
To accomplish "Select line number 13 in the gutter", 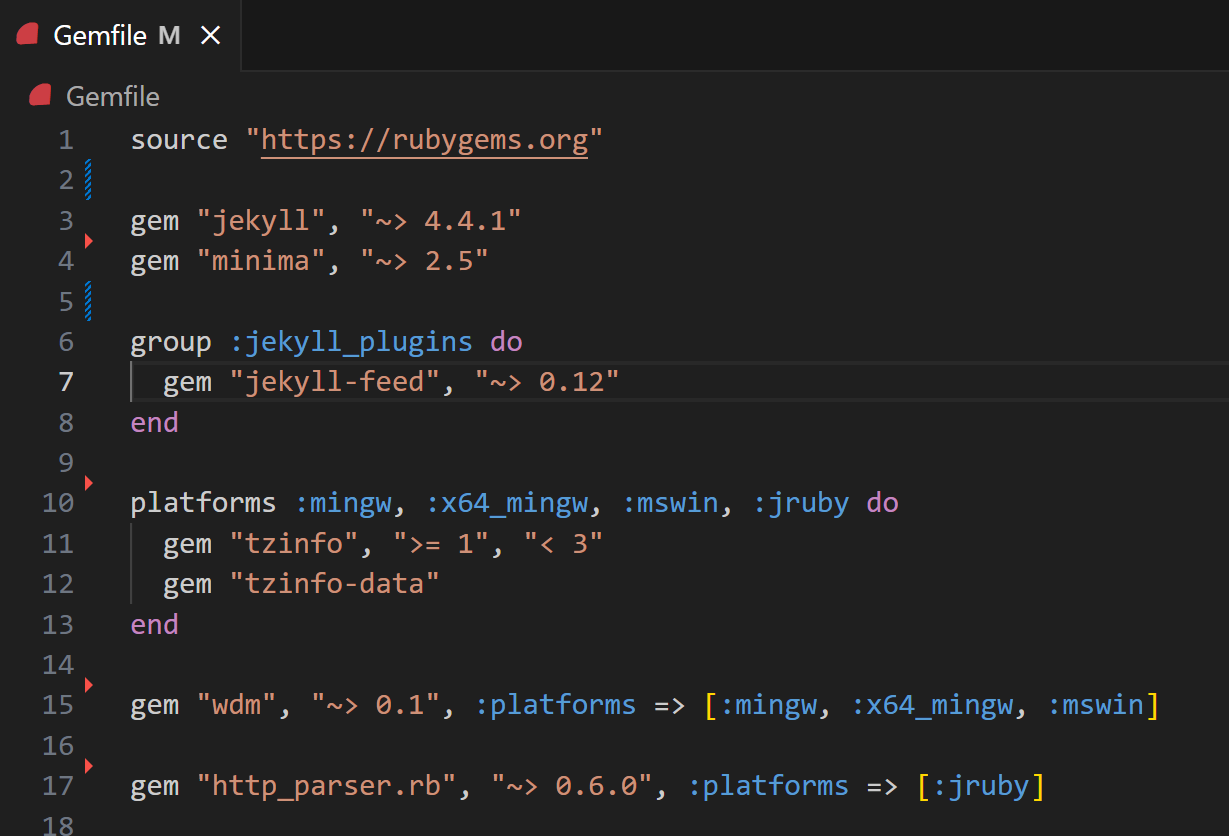I will point(58,624).
